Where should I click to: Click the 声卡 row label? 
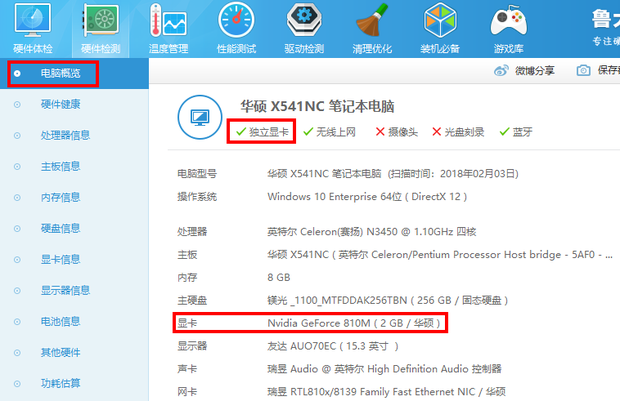coord(187,369)
